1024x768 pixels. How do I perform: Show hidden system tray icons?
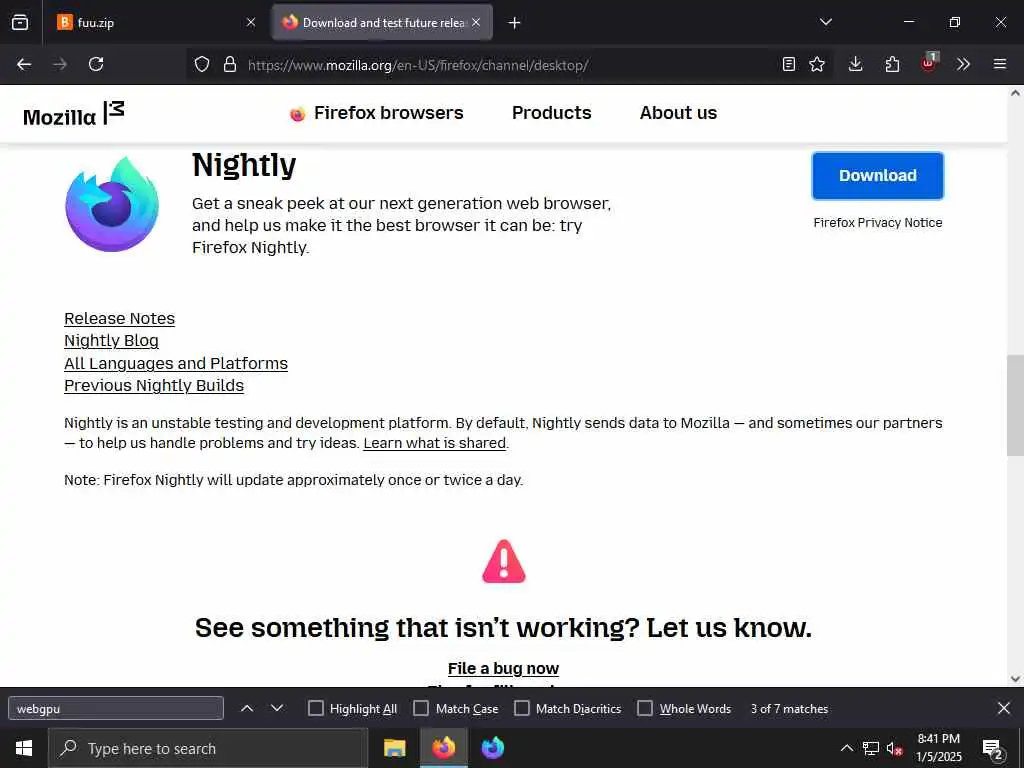click(x=846, y=748)
